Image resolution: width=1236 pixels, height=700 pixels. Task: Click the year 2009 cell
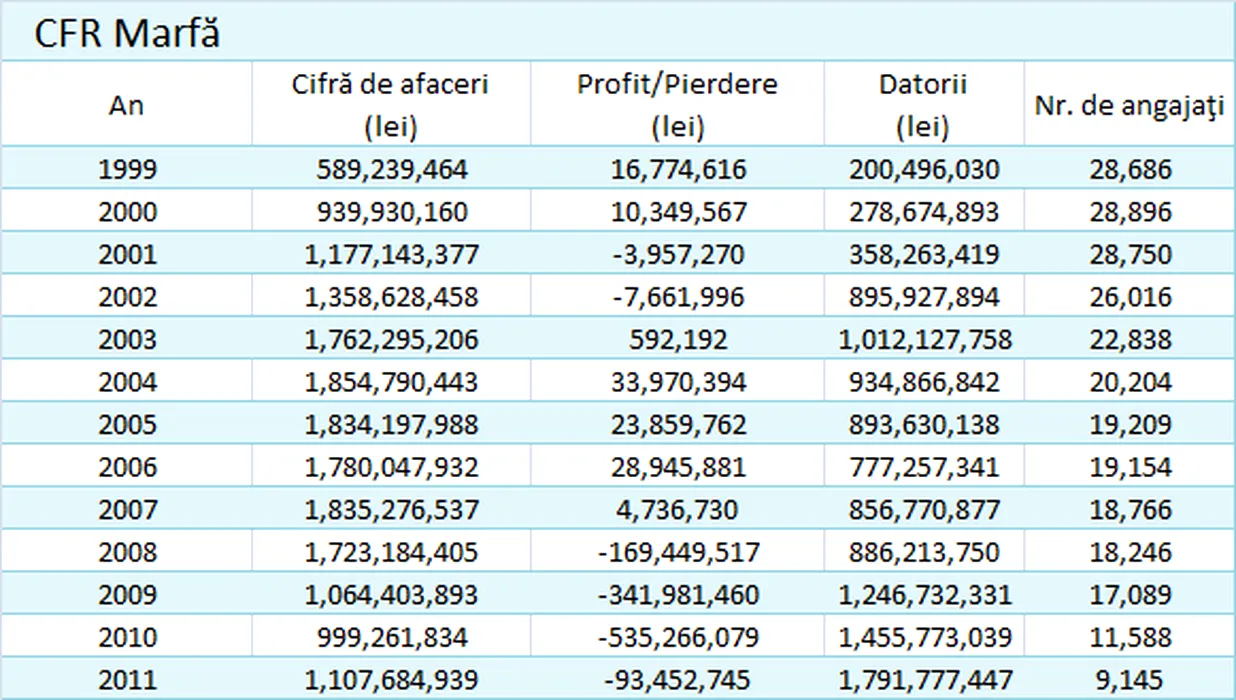[x=127, y=595]
